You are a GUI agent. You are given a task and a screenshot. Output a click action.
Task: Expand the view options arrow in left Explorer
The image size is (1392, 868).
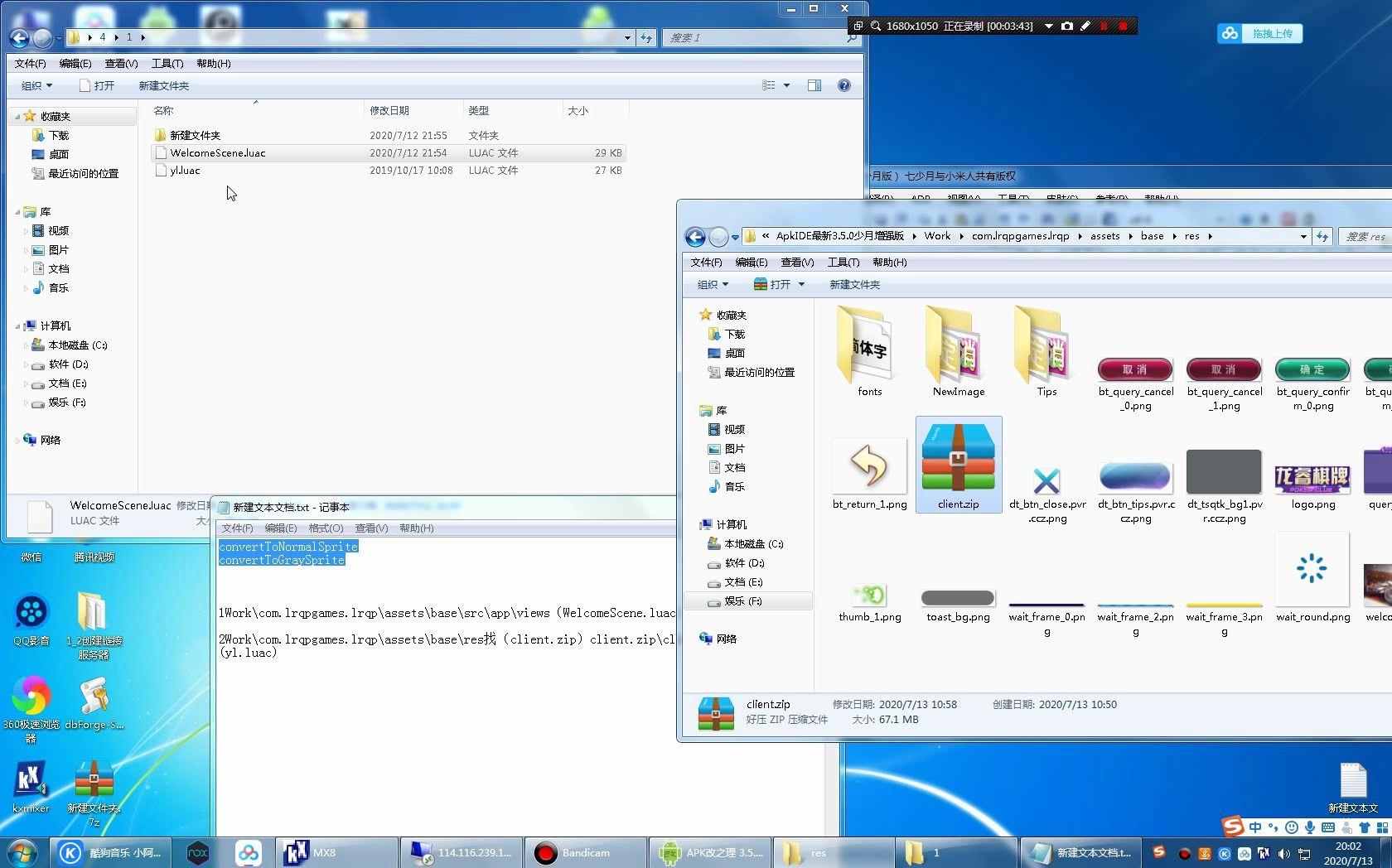coord(786,85)
